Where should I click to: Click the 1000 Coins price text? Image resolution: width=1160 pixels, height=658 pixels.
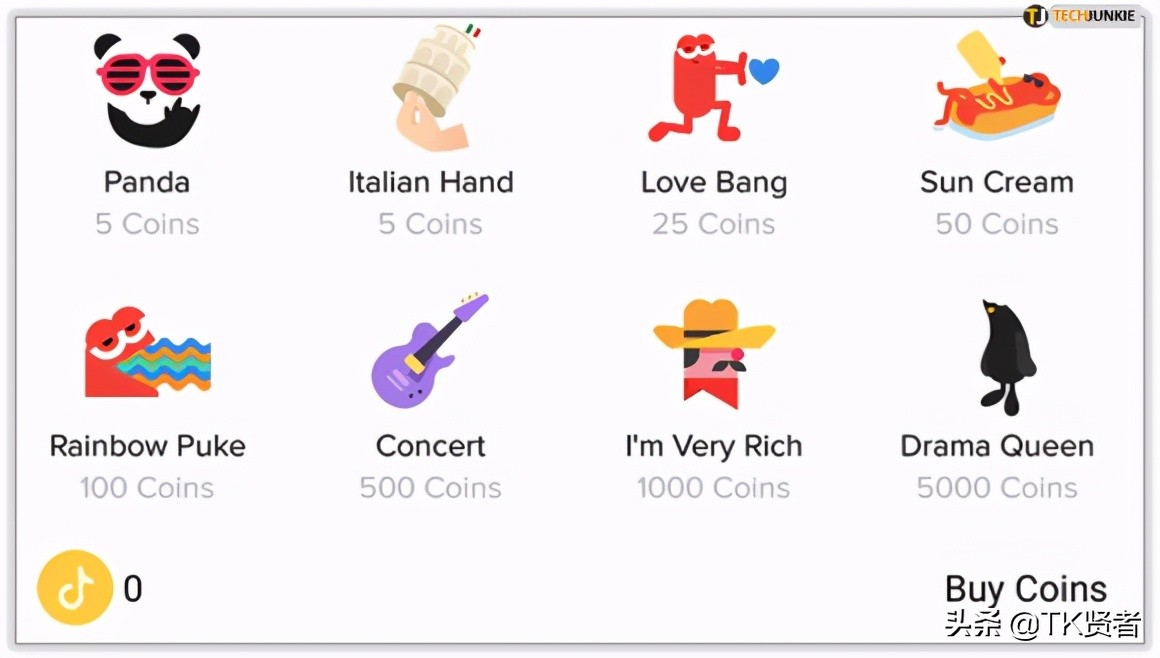click(713, 488)
